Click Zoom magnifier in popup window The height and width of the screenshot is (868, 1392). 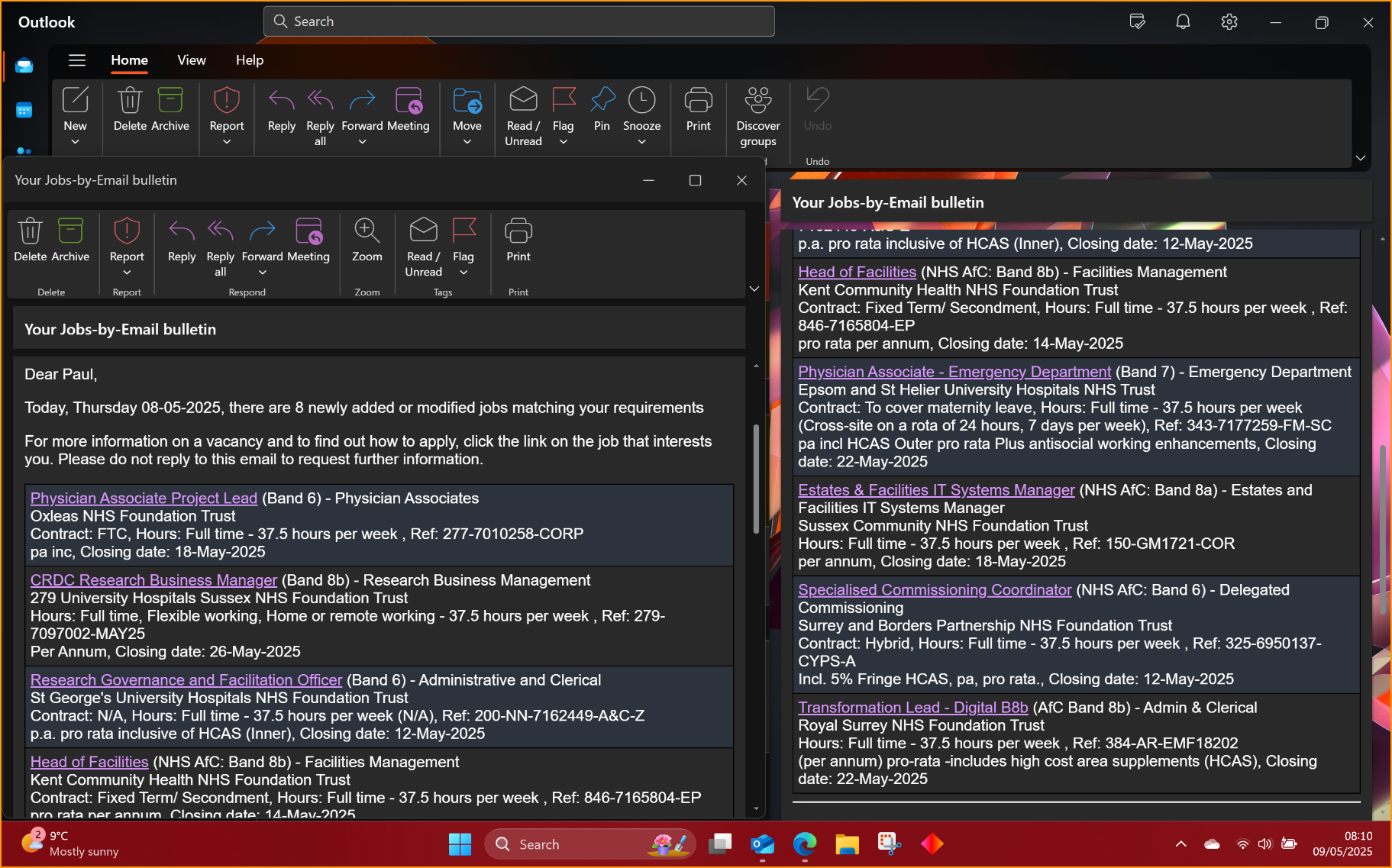[367, 231]
